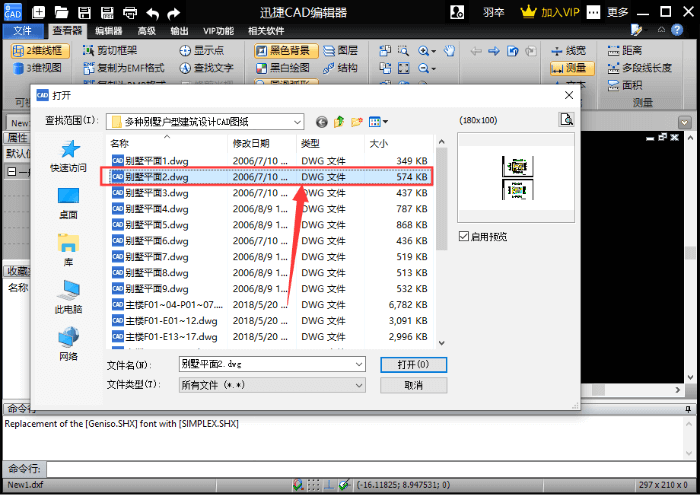Image resolution: width=700 pixels, height=495 pixels.
Task: Click the 结构 tool
Action: click(341, 68)
